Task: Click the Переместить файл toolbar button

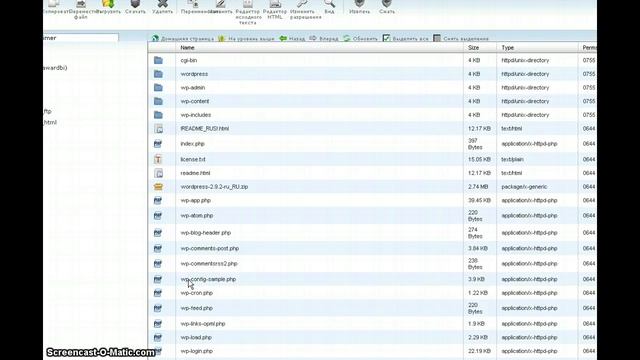Action: point(81,9)
